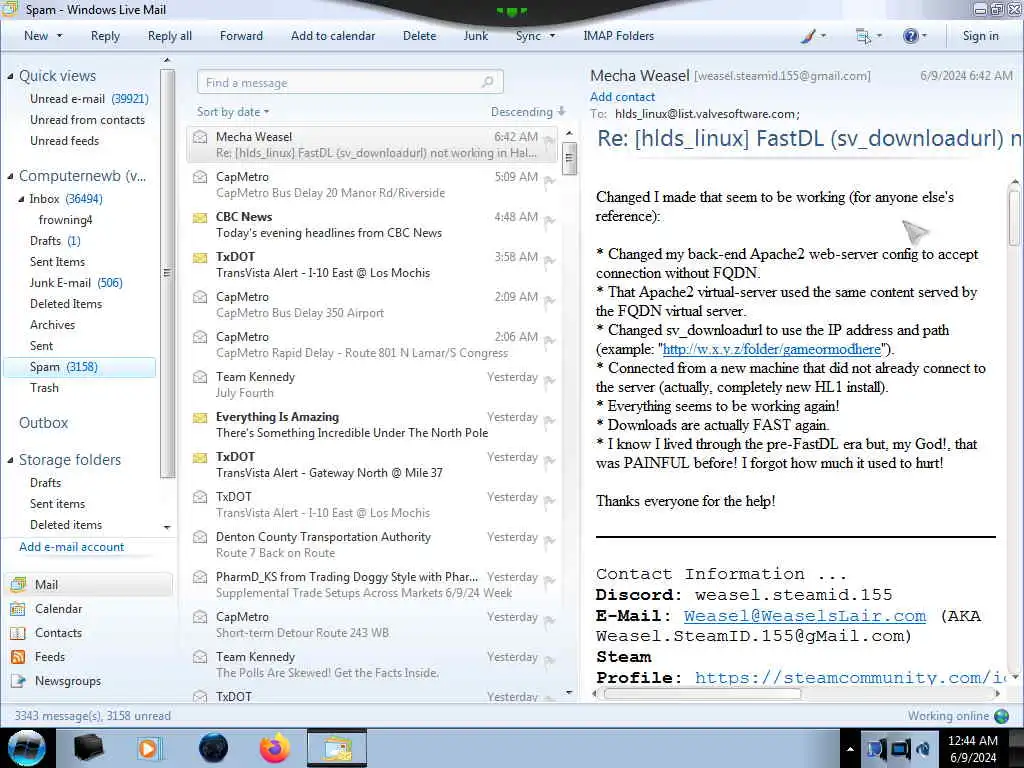Click the volume icon in system tray
The height and width of the screenshot is (768, 1024).
point(924,749)
